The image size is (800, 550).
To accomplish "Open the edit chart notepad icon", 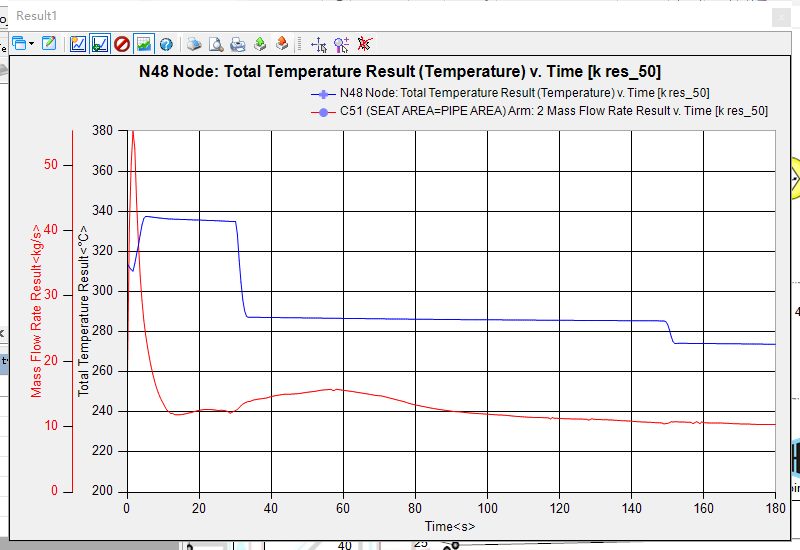I will [49, 44].
